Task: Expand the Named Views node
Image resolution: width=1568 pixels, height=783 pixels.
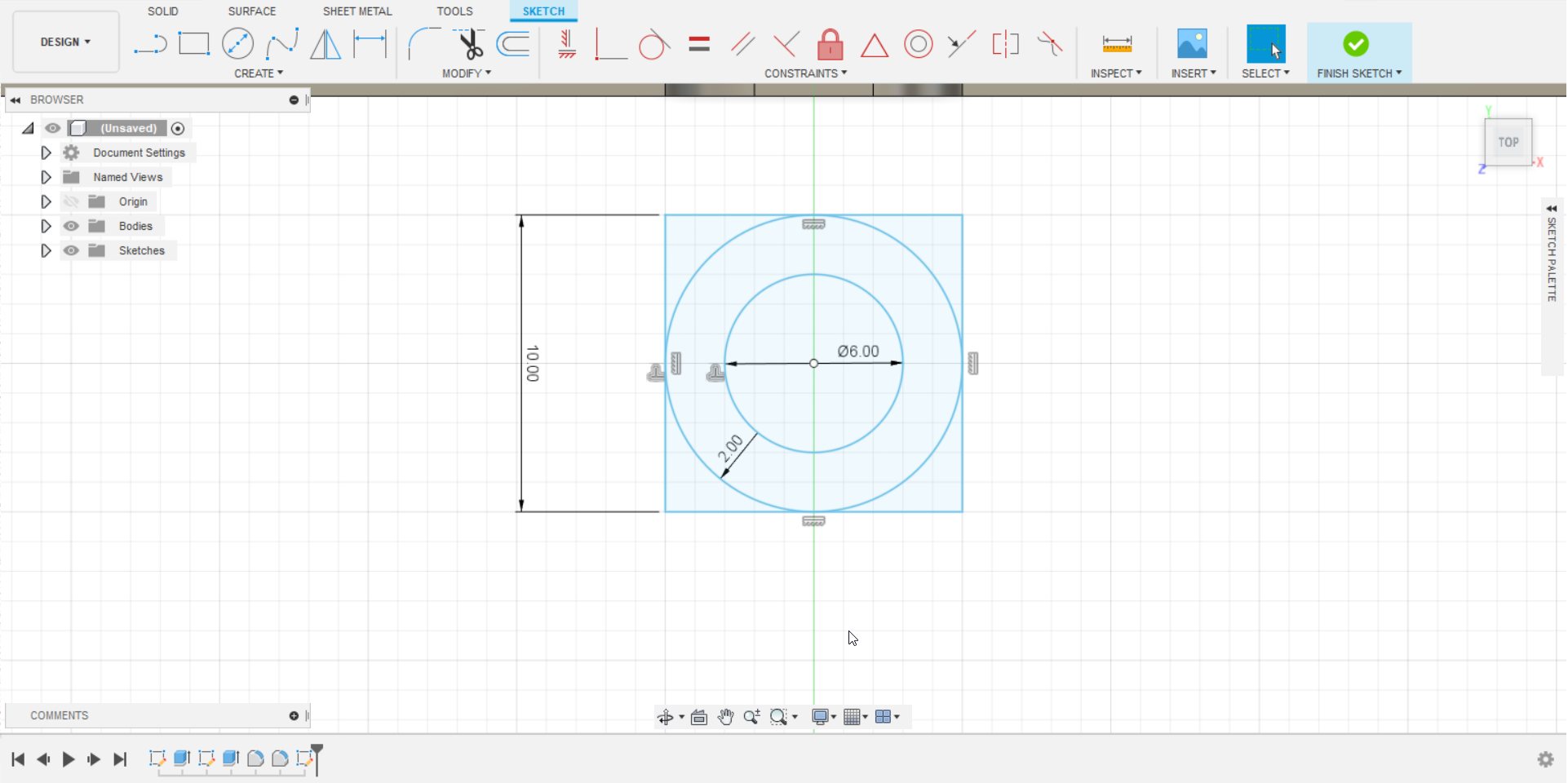Action: 47,177
